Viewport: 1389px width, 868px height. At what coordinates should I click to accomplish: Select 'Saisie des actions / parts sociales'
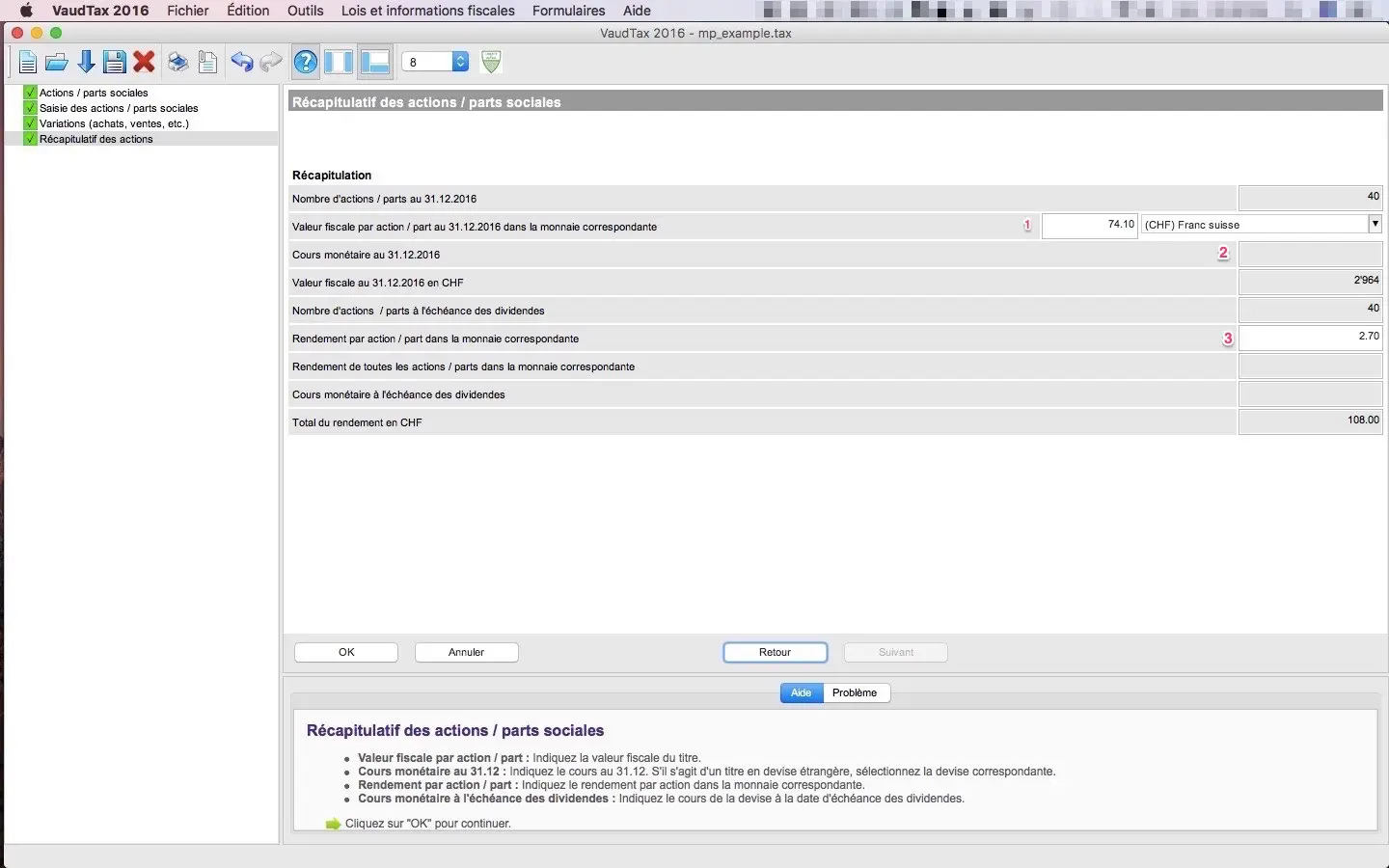pos(119,108)
